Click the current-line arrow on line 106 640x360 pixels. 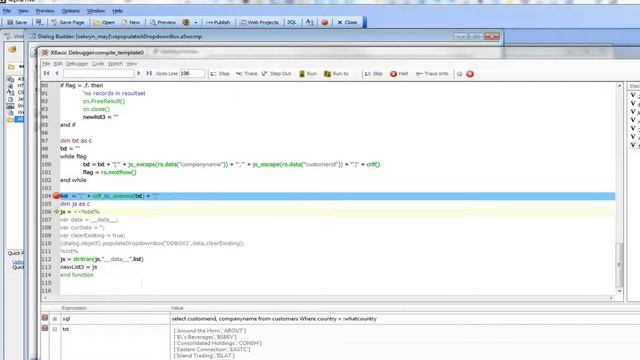point(57,211)
